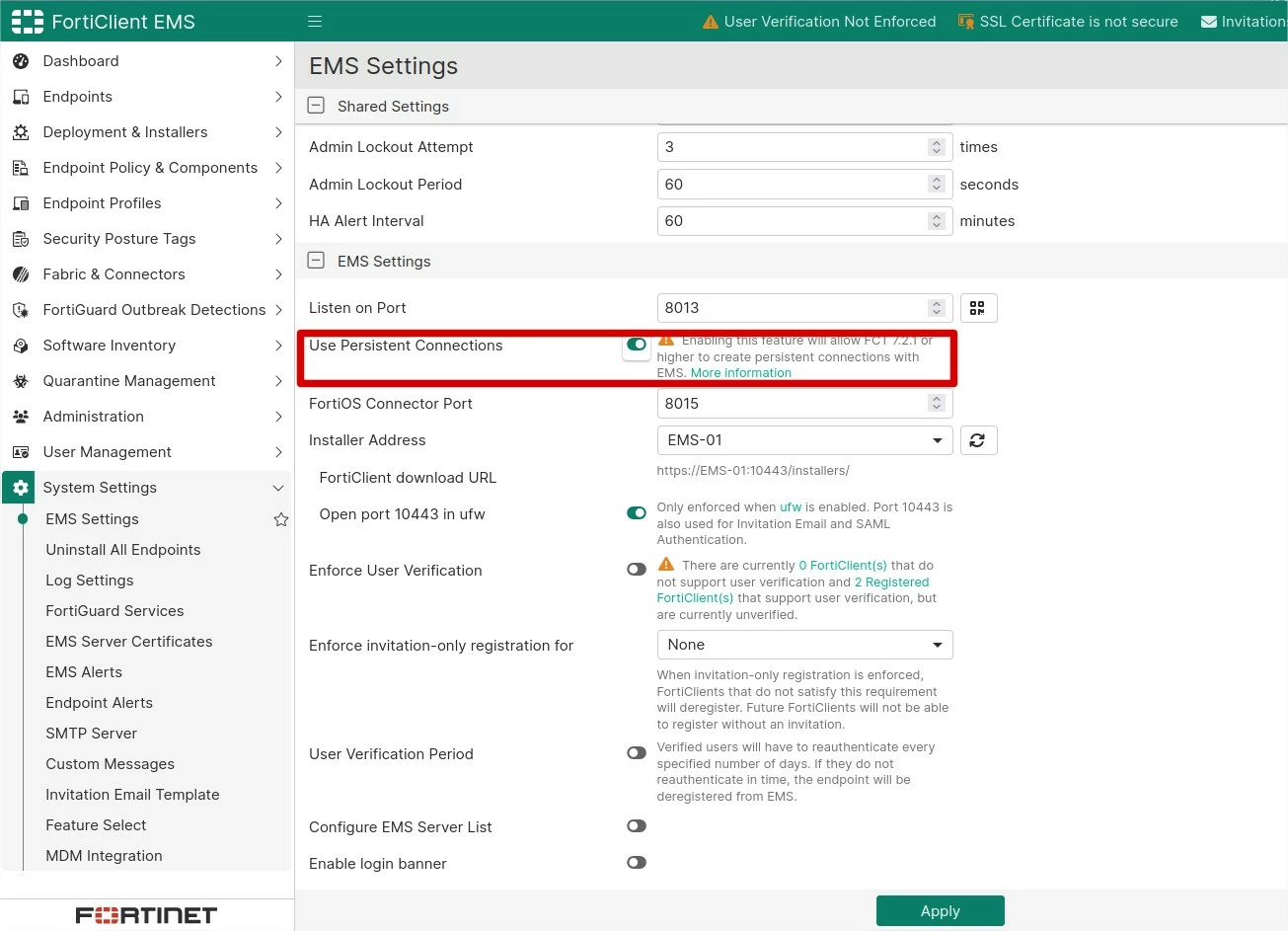Screen dimensions: 1288x931
Task: Expand the Dashboard menu chevron
Action: [x=278, y=61]
